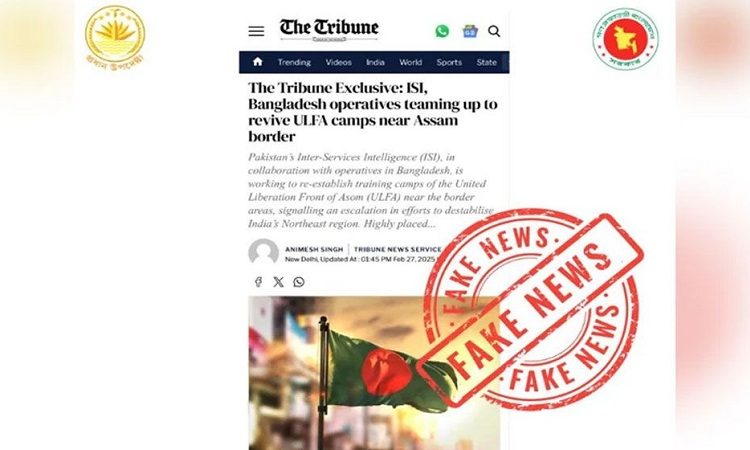Click author name Animesh Singh
750x450 pixels.
314,249
